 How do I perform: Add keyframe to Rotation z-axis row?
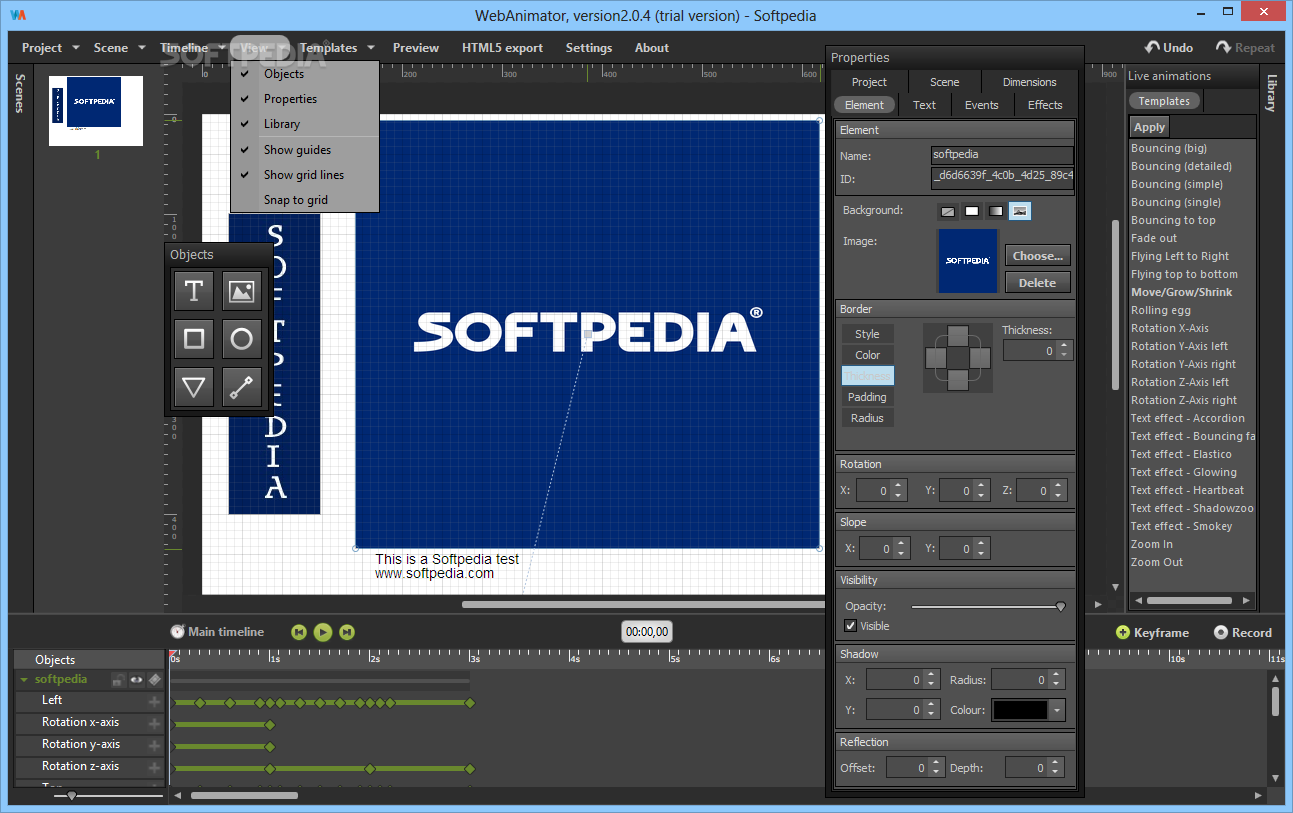point(155,767)
